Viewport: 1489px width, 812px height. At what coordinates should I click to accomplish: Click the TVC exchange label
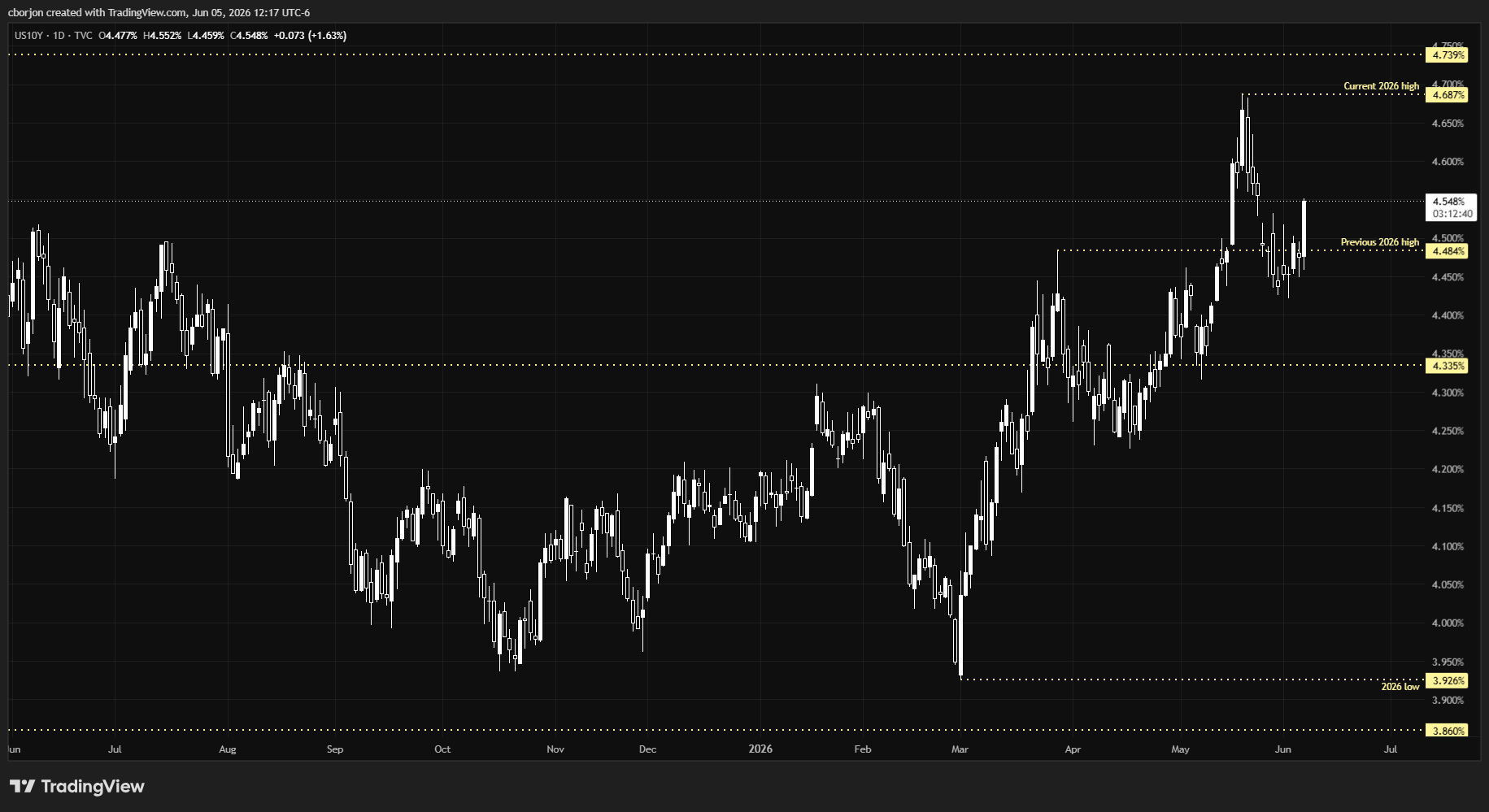click(83, 36)
